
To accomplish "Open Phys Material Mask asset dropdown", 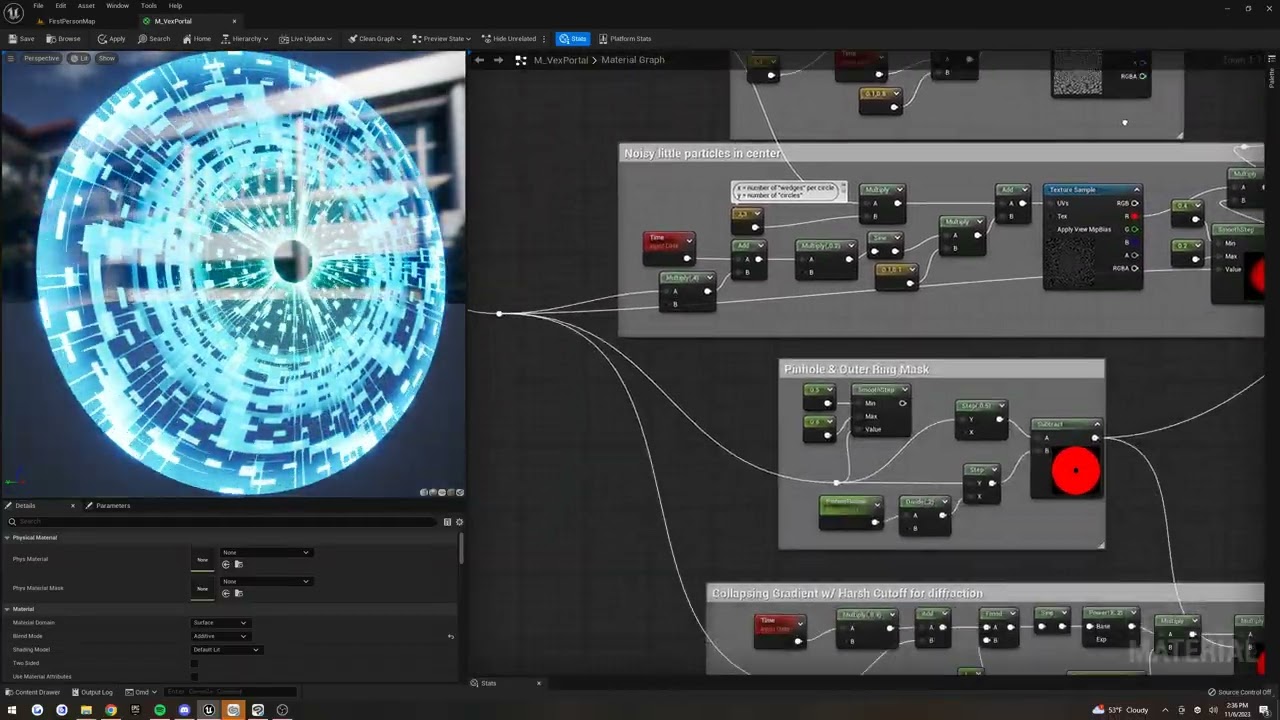I will 266,581.
